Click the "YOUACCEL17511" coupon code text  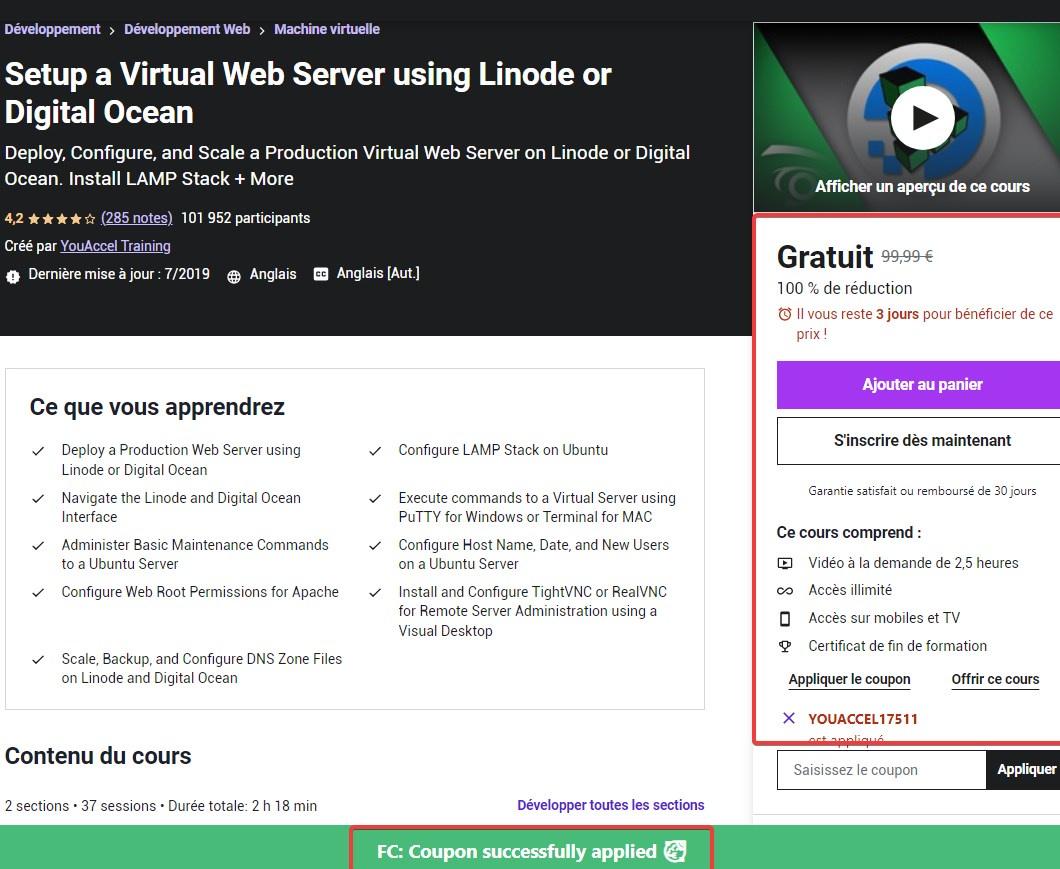863,719
